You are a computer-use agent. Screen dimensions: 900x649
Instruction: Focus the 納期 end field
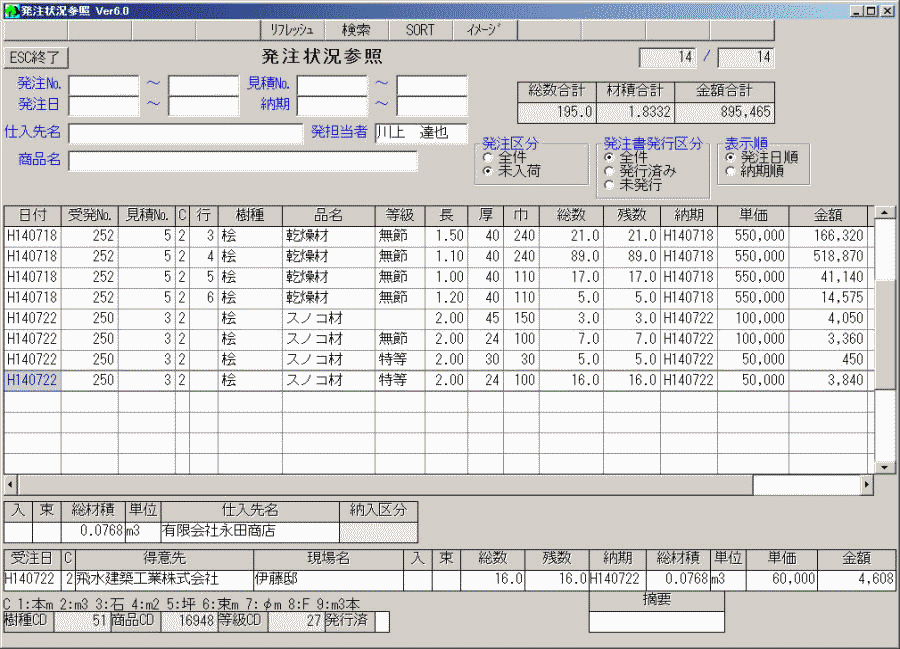[432, 106]
